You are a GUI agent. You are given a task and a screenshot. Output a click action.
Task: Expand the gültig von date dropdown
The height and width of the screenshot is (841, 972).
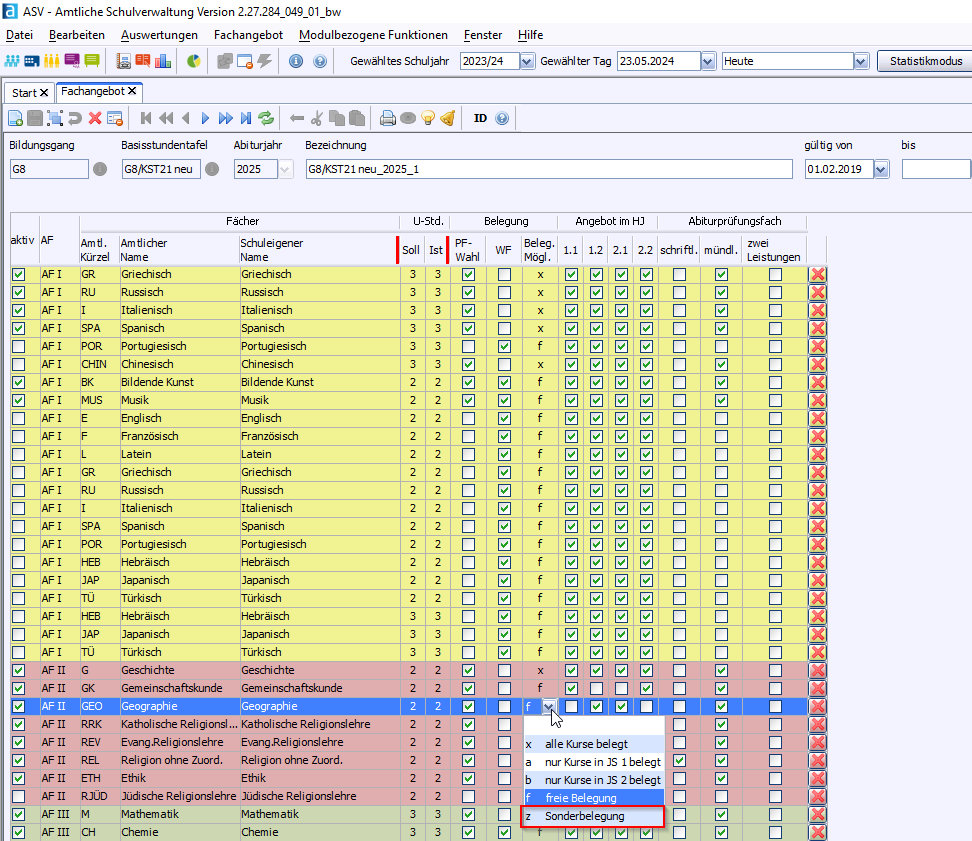pyautogui.click(x=880, y=169)
